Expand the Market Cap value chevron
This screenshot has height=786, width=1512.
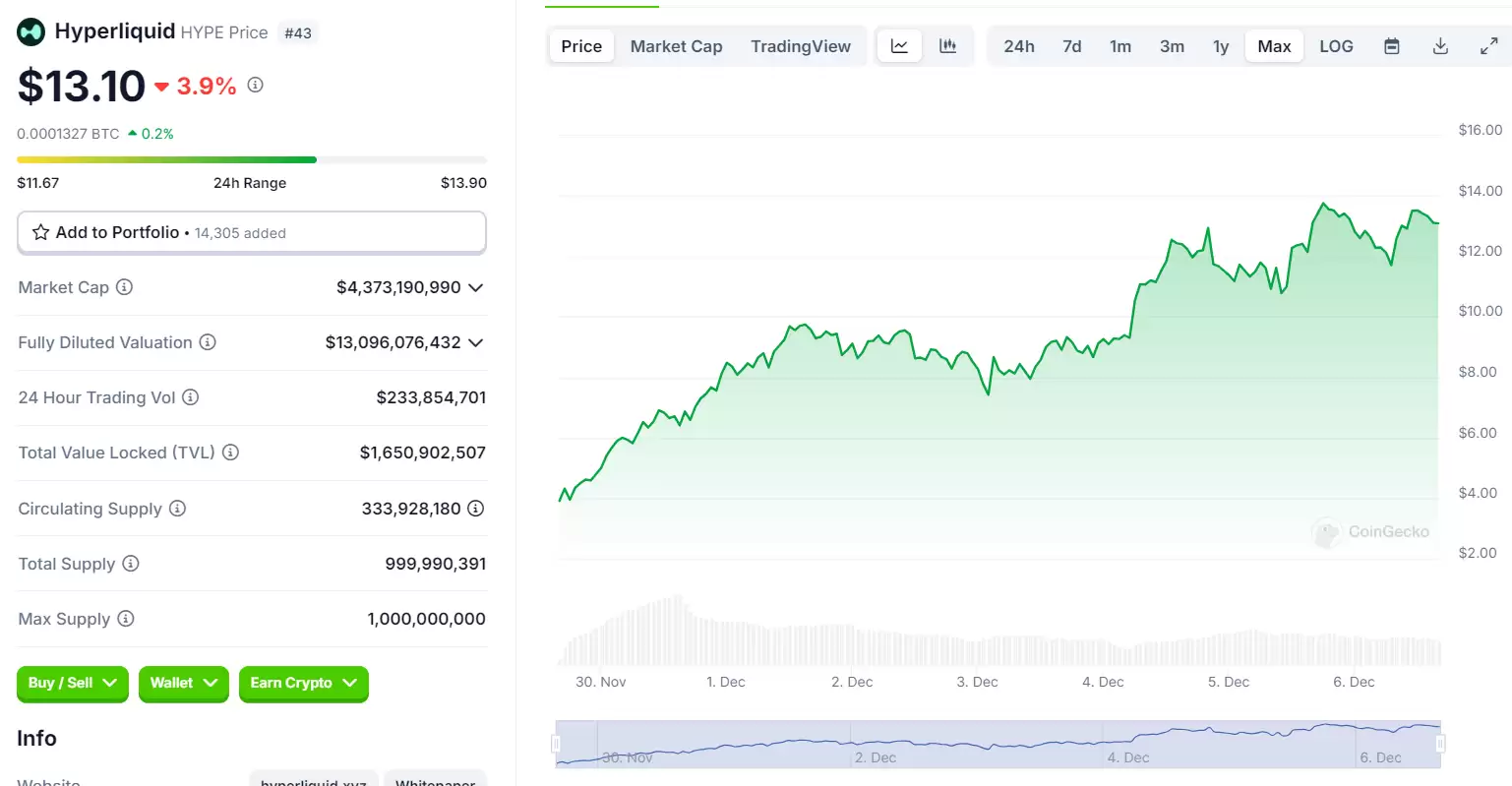tap(476, 287)
